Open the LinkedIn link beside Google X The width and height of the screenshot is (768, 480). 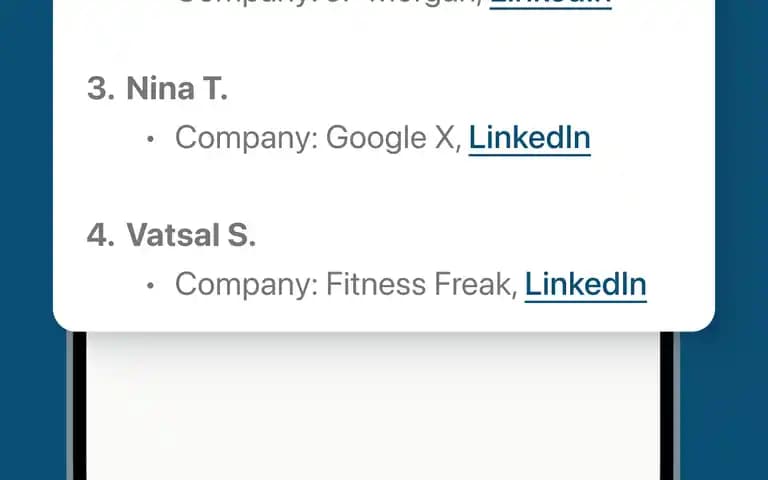(x=529, y=138)
